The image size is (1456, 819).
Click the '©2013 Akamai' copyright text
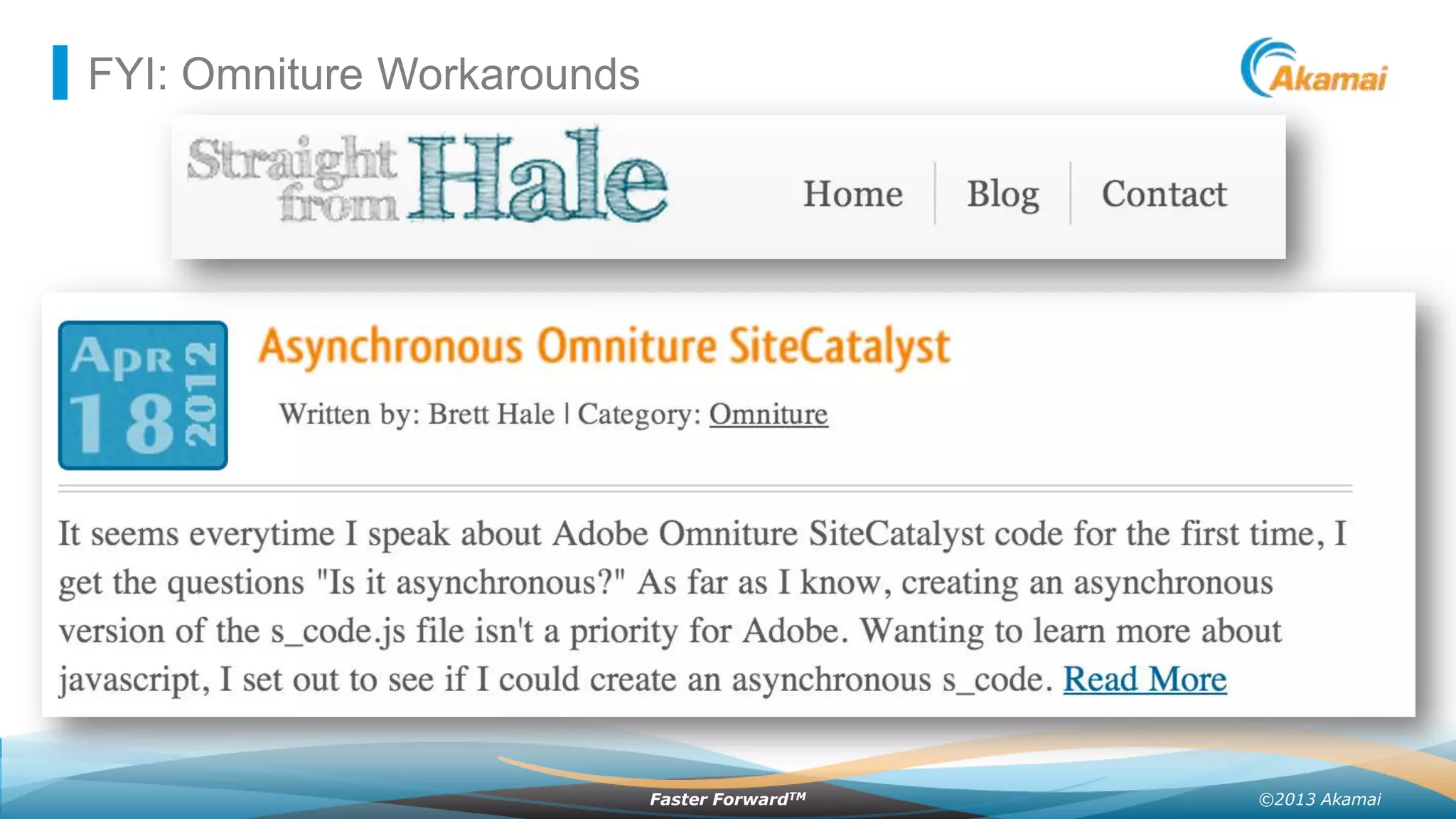pyautogui.click(x=1319, y=799)
